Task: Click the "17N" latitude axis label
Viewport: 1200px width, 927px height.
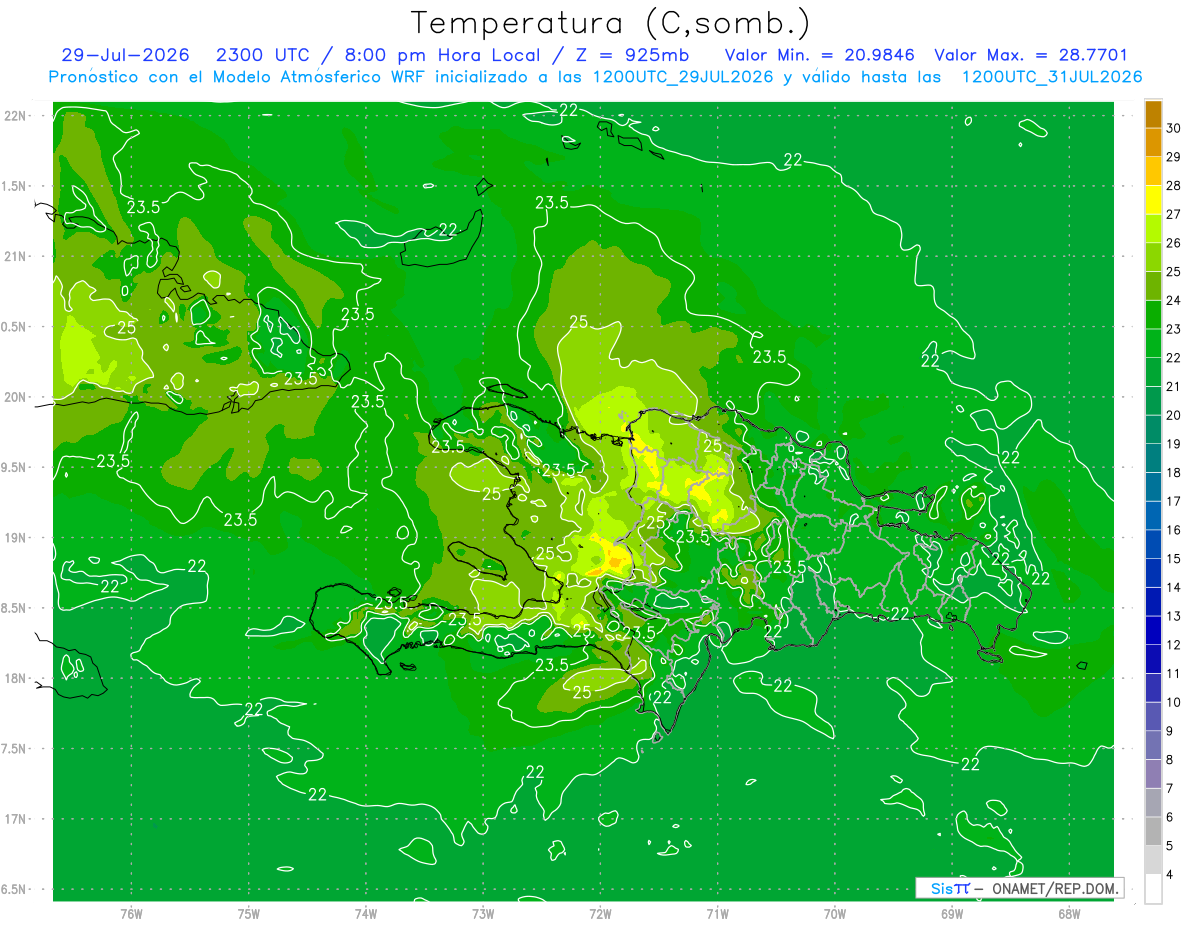Action: (15, 819)
